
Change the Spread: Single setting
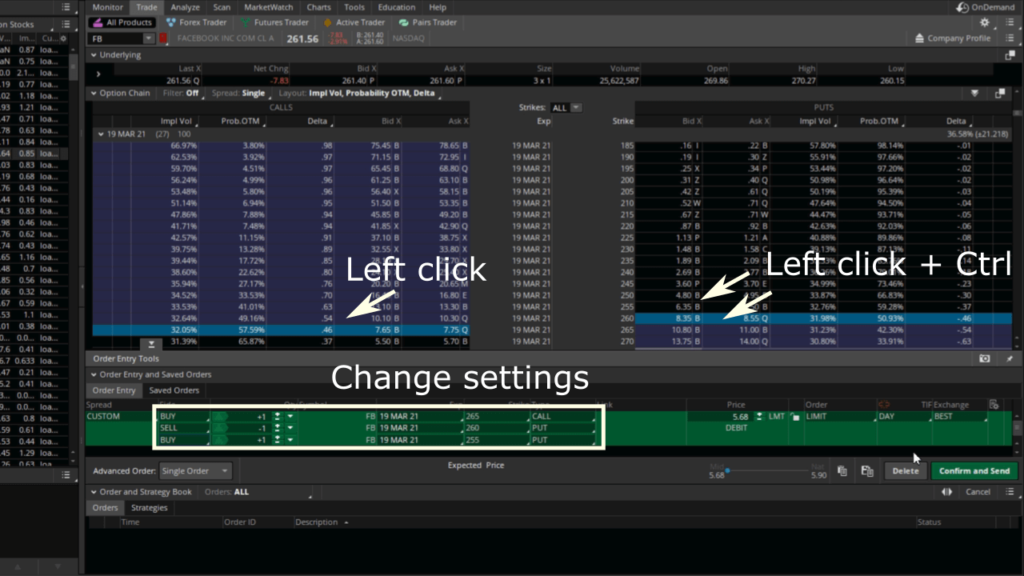[239, 93]
